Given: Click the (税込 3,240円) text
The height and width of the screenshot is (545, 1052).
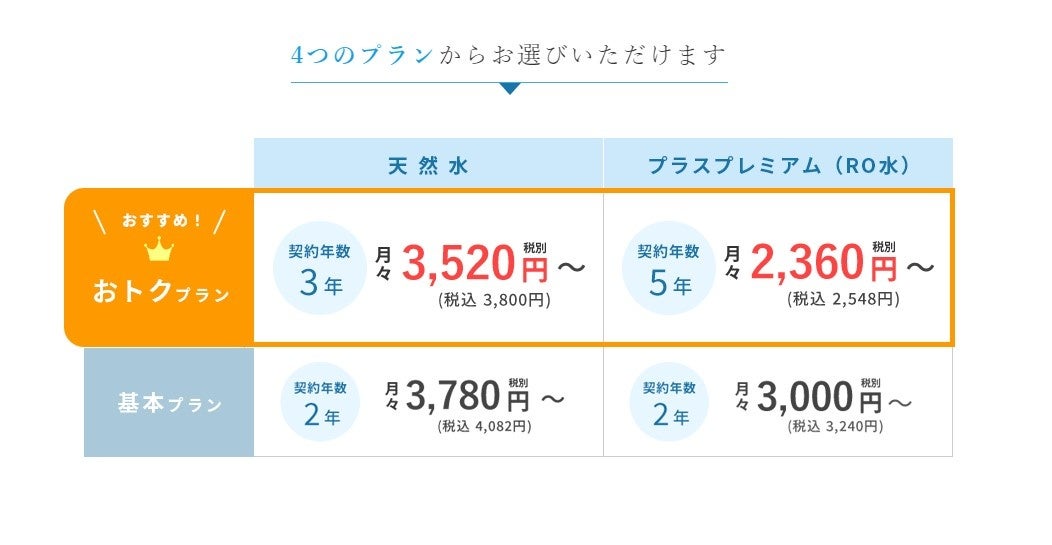Looking at the screenshot, I should (x=835, y=426).
